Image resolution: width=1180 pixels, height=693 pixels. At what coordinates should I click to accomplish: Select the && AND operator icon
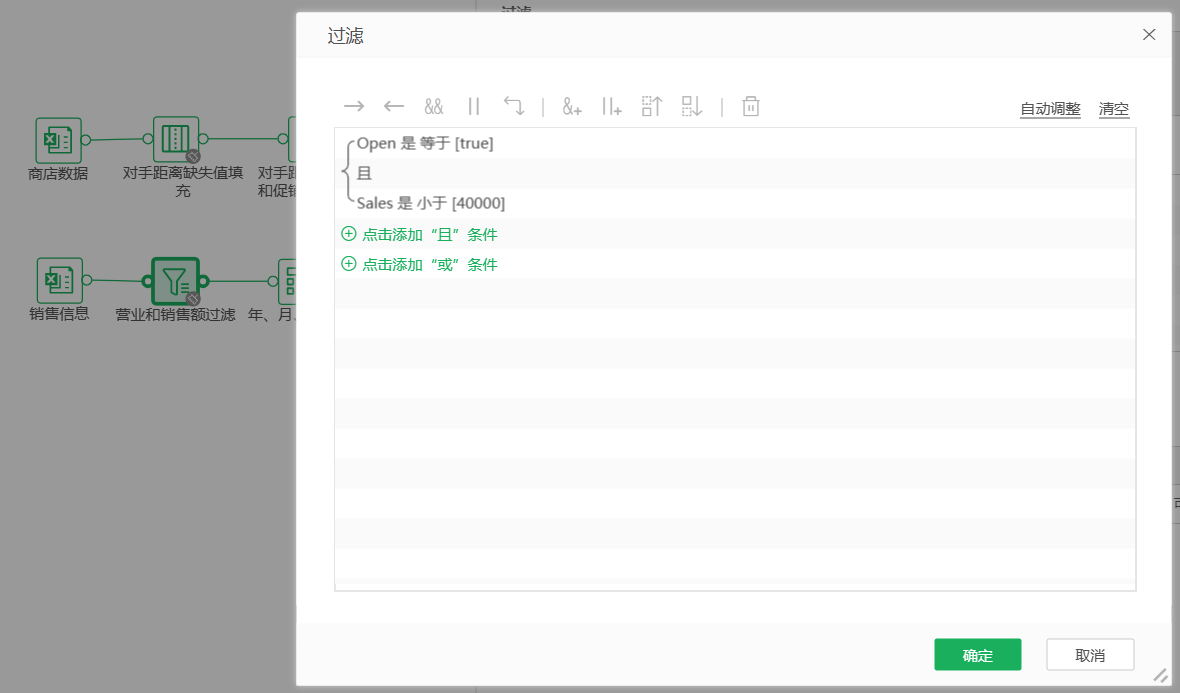click(x=434, y=106)
